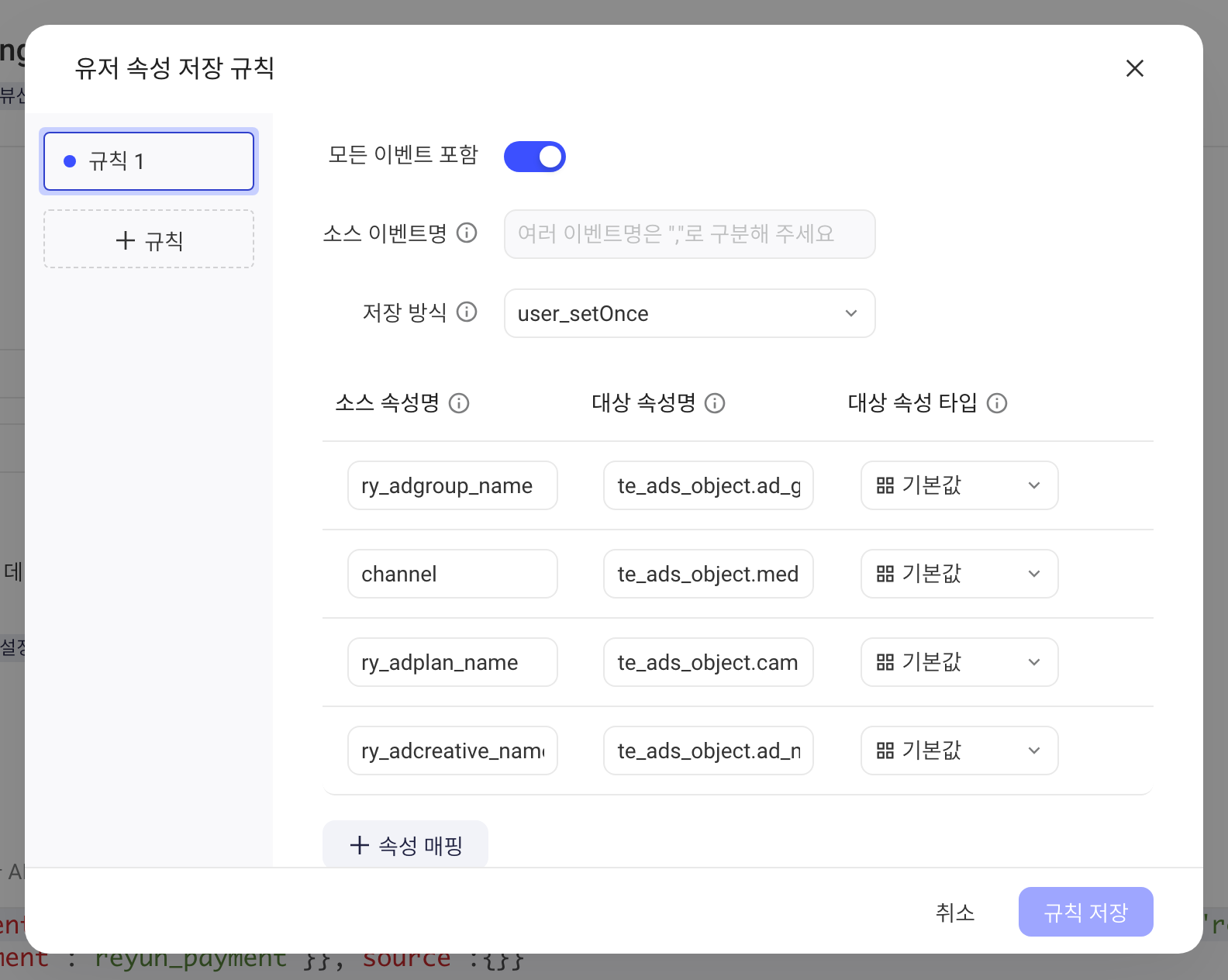1228x980 pixels.
Task: Click the te_ads_object.cam target property field
Action: click(709, 662)
